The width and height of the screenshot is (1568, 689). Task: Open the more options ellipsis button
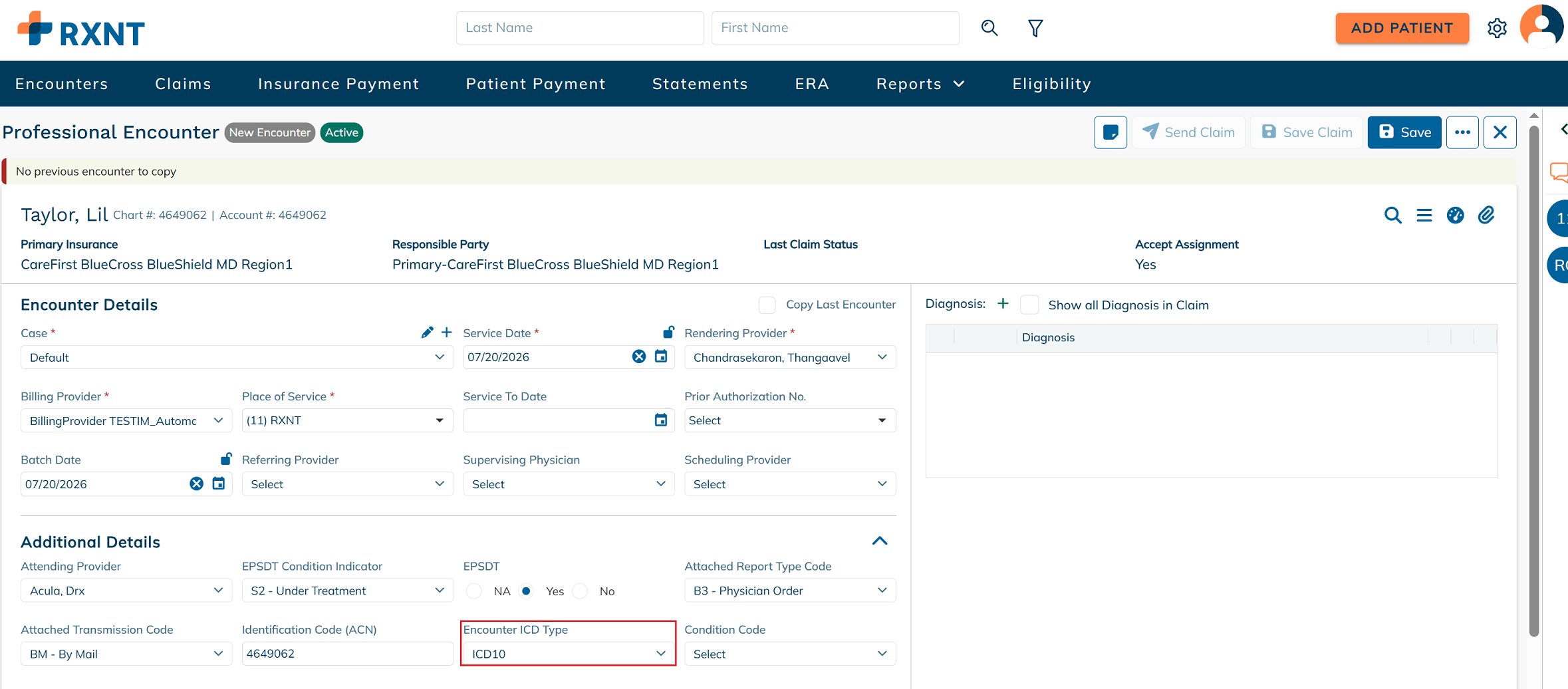coord(1462,132)
